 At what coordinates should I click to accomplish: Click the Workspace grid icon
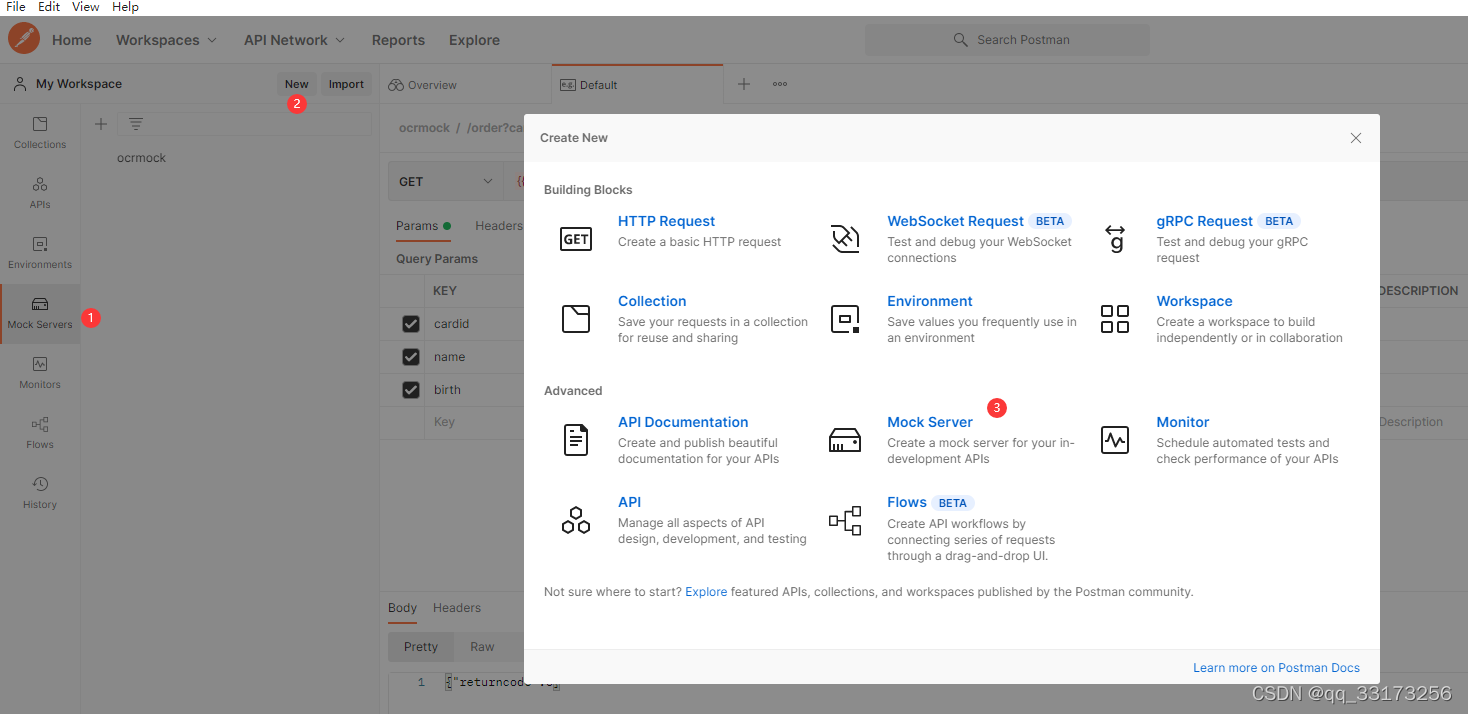coord(1115,319)
